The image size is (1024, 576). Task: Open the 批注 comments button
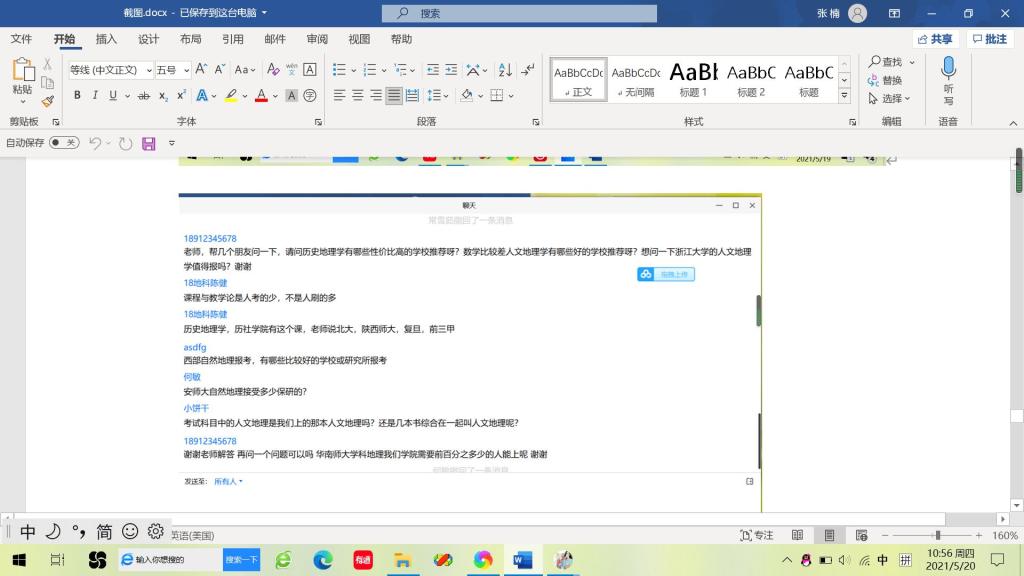pos(989,39)
